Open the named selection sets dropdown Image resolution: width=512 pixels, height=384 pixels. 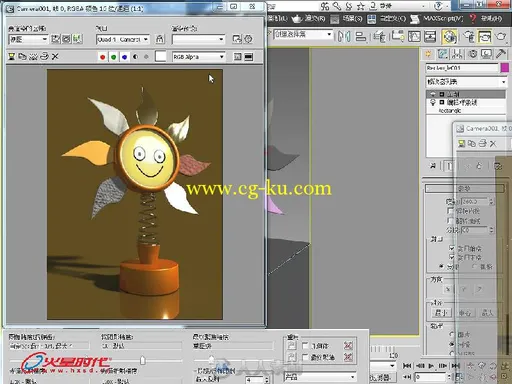pos(303,34)
